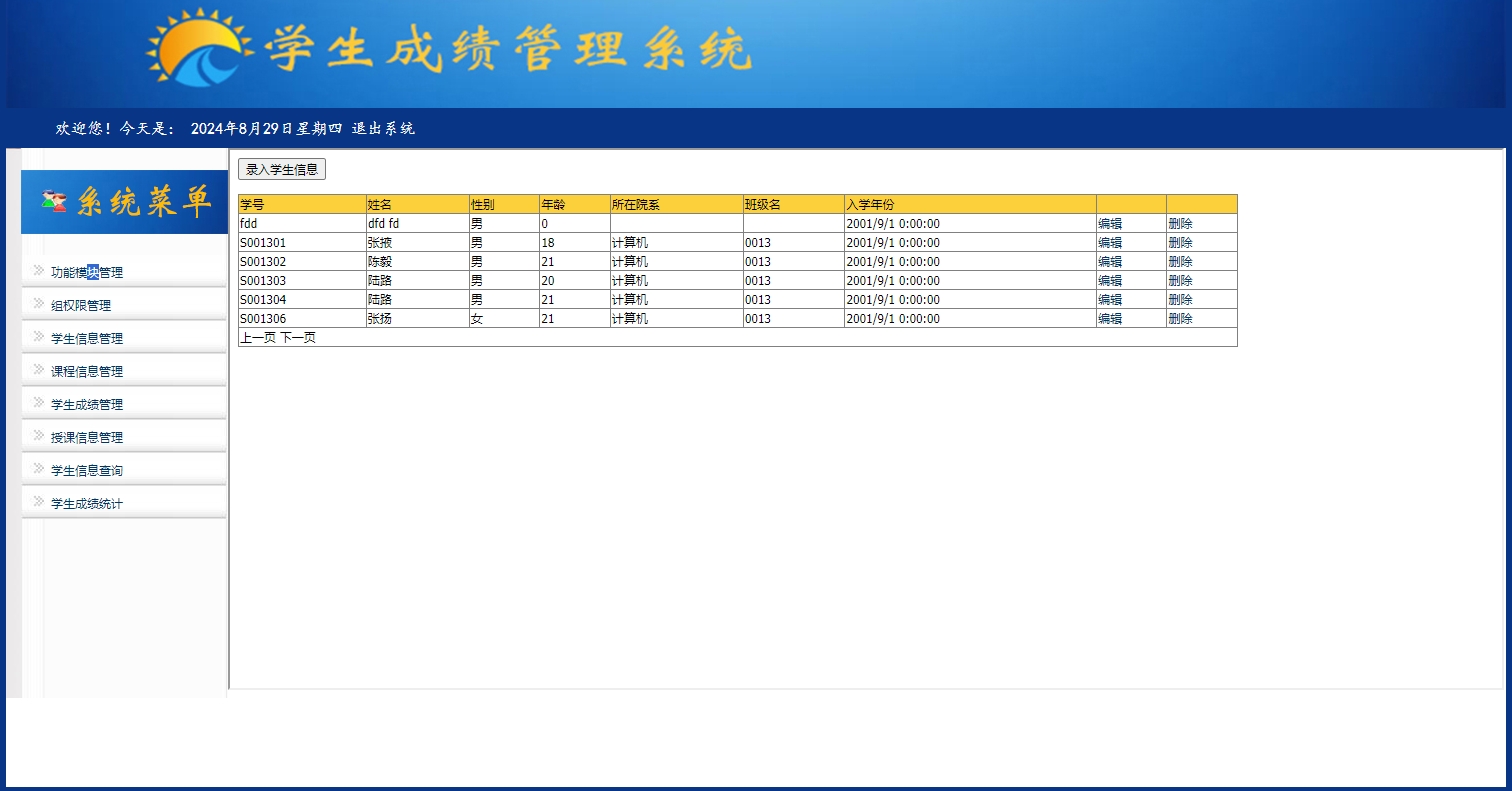Edit student S001302 row
Screen dimensions: 1512x791
[1110, 261]
